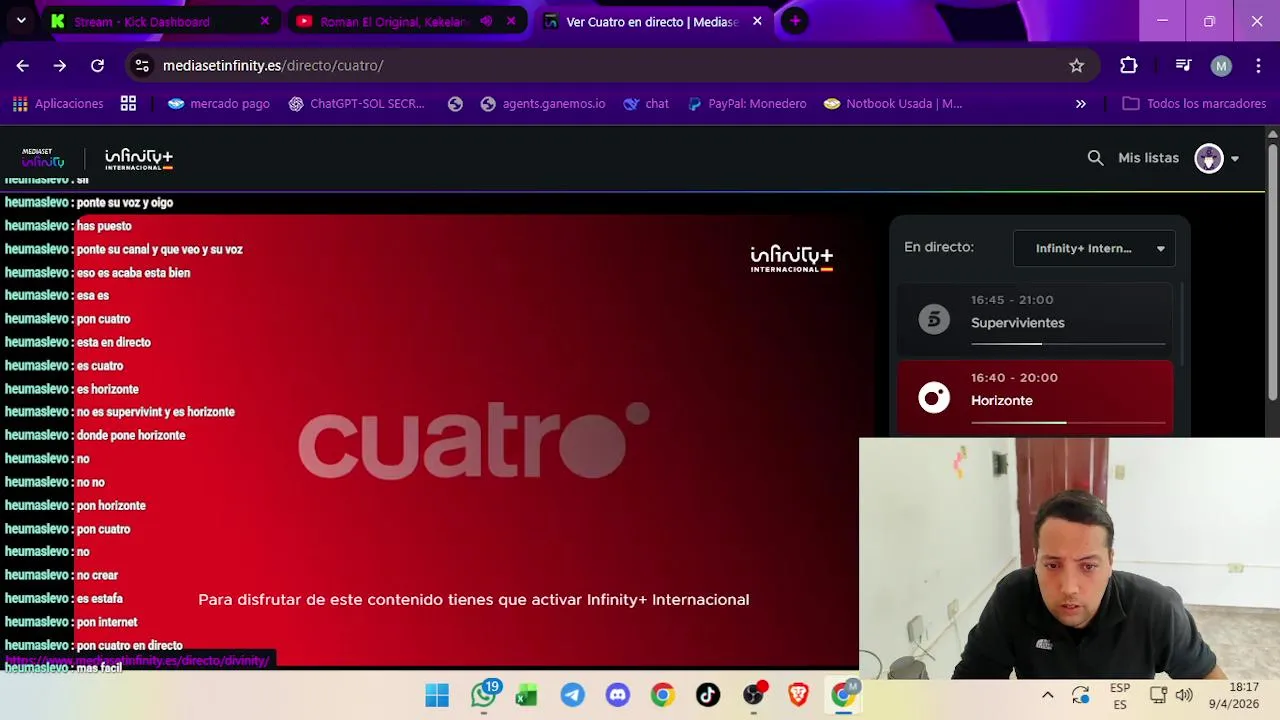Select the Supervivientes live program
Image resolution: width=1280 pixels, height=720 pixels.
coord(1034,320)
